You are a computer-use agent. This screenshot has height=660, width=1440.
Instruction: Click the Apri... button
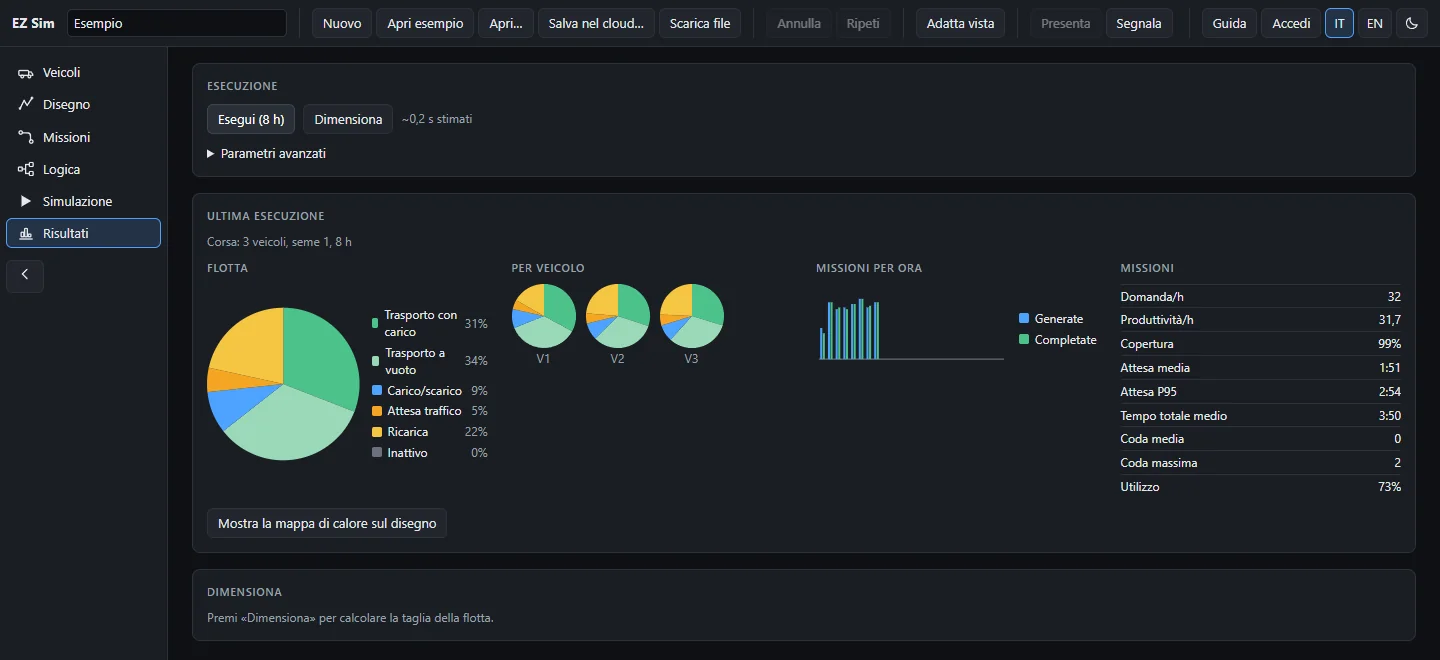pos(506,23)
